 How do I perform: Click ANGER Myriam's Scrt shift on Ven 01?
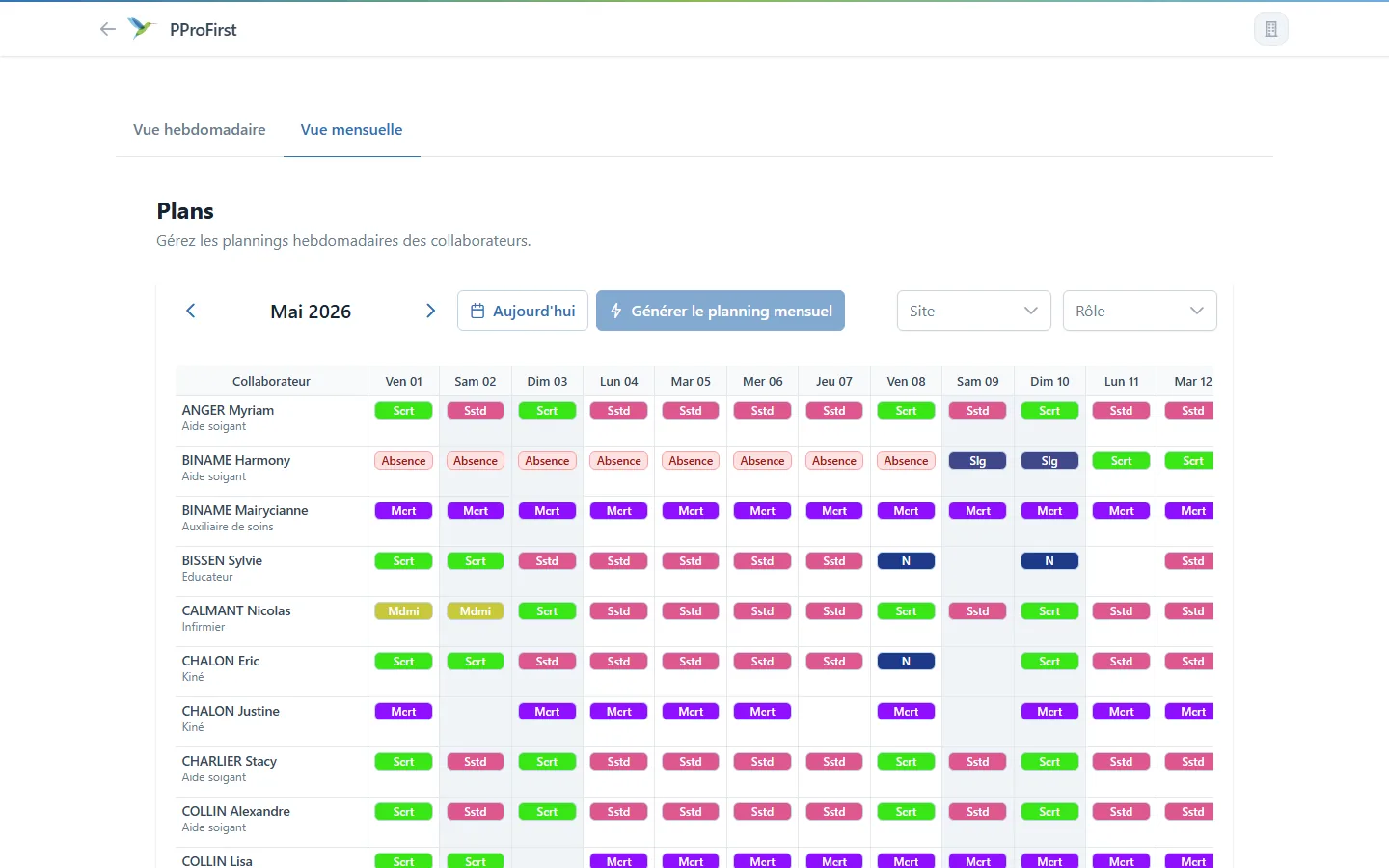click(404, 411)
